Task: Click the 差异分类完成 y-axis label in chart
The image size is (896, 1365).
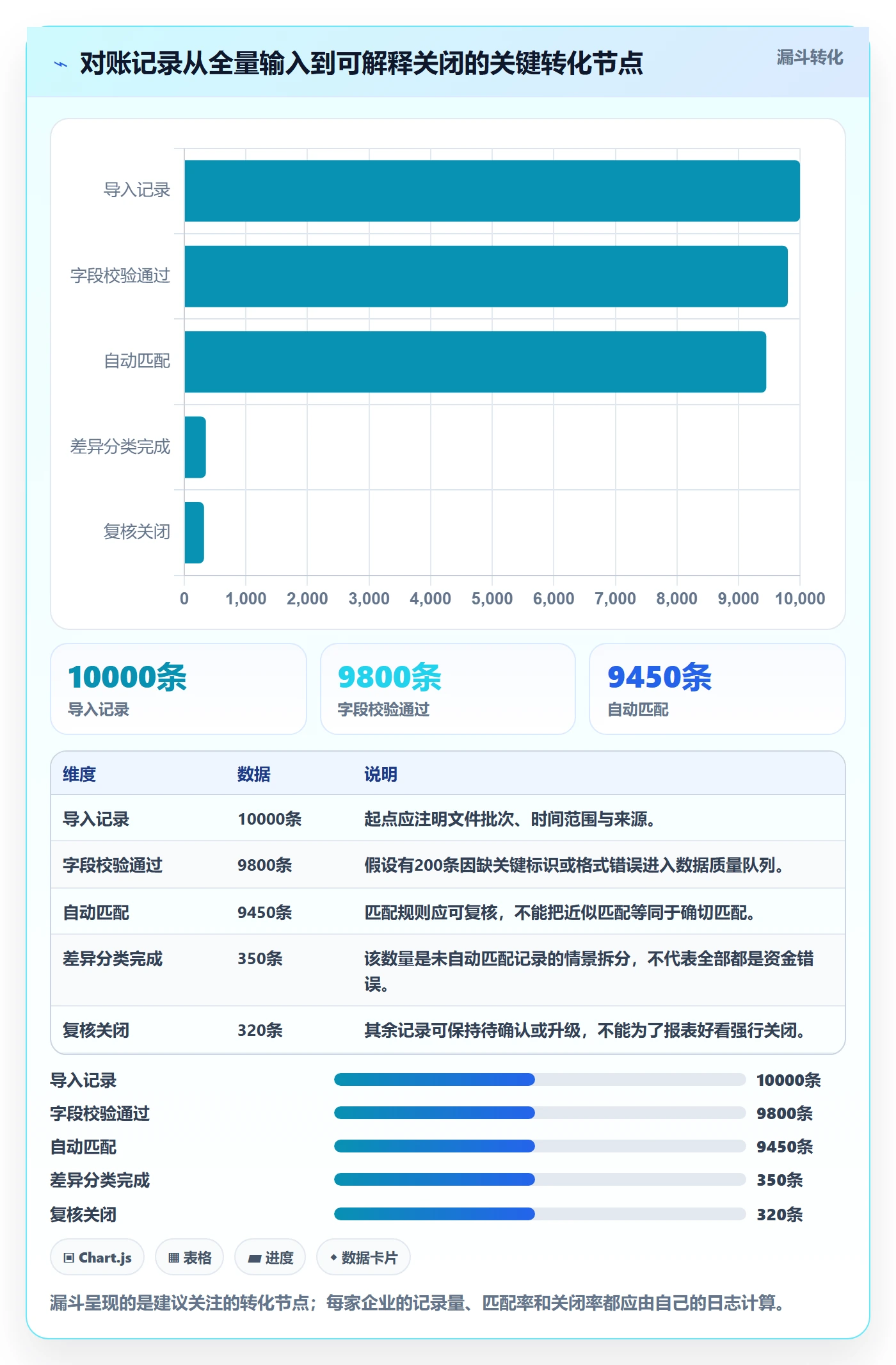Action: 120,446
